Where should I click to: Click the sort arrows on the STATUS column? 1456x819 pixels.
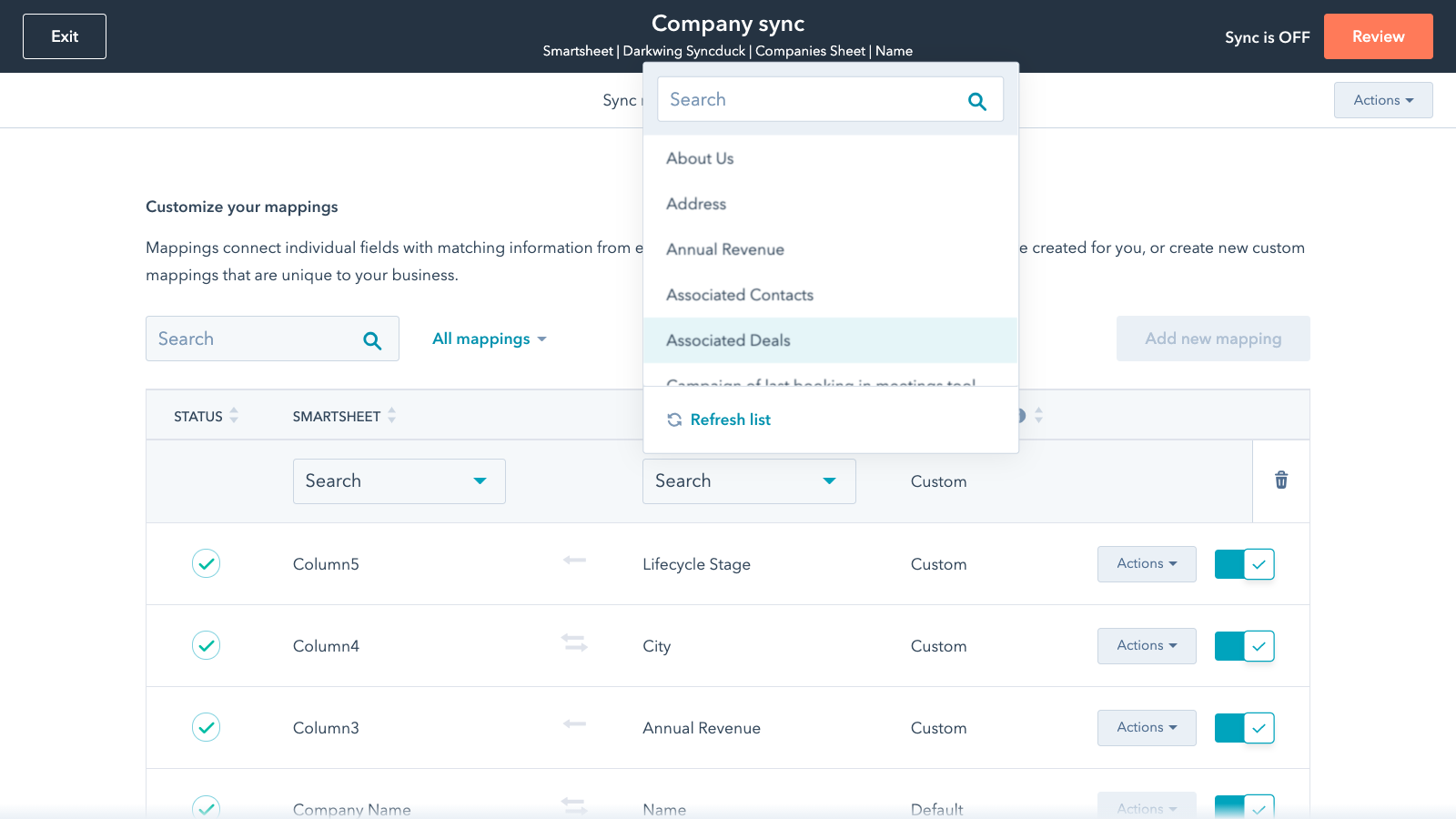[235, 415]
